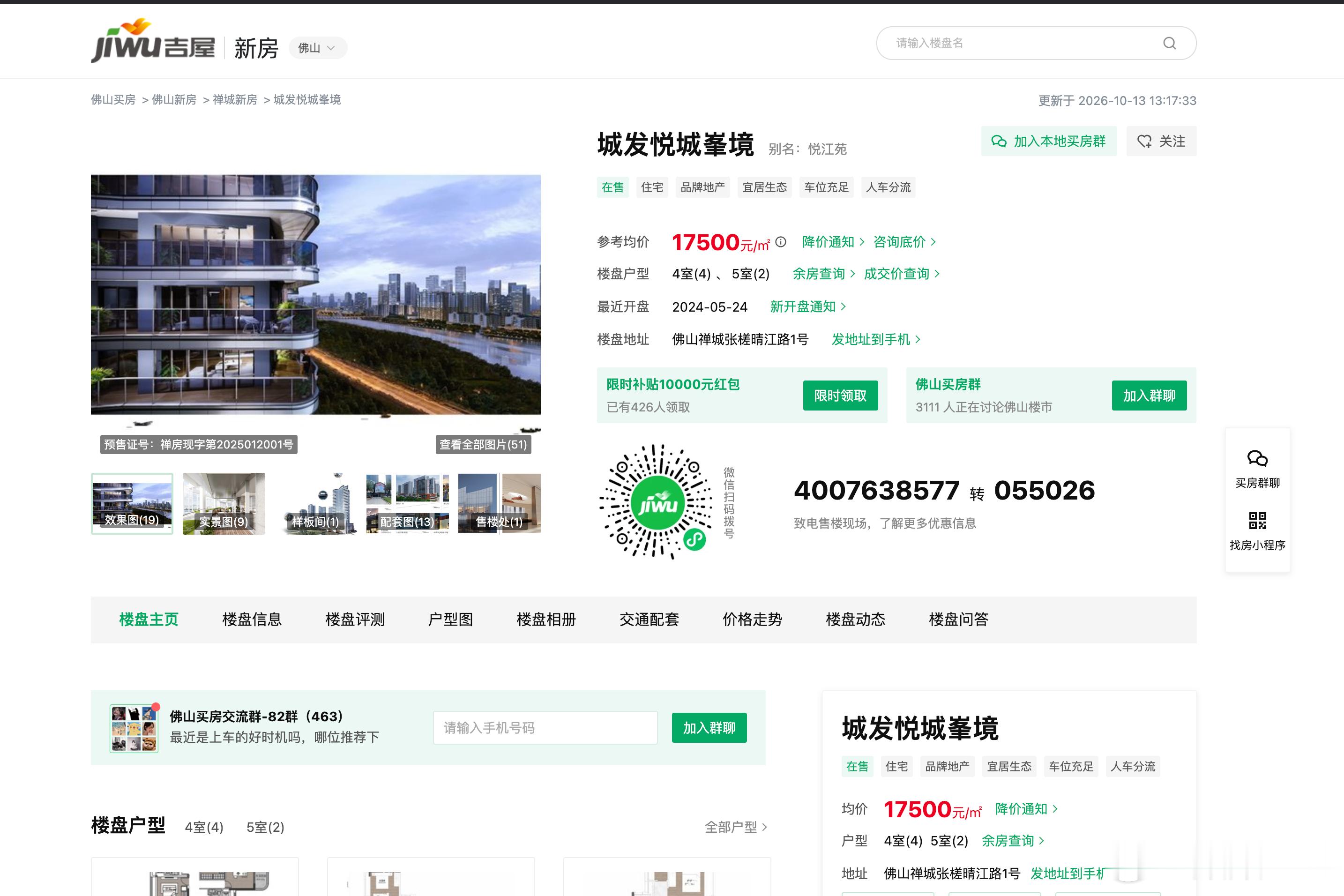Click 余房查询 in lower summary card
This screenshot has width=1344, height=896.
pyautogui.click(x=1013, y=841)
